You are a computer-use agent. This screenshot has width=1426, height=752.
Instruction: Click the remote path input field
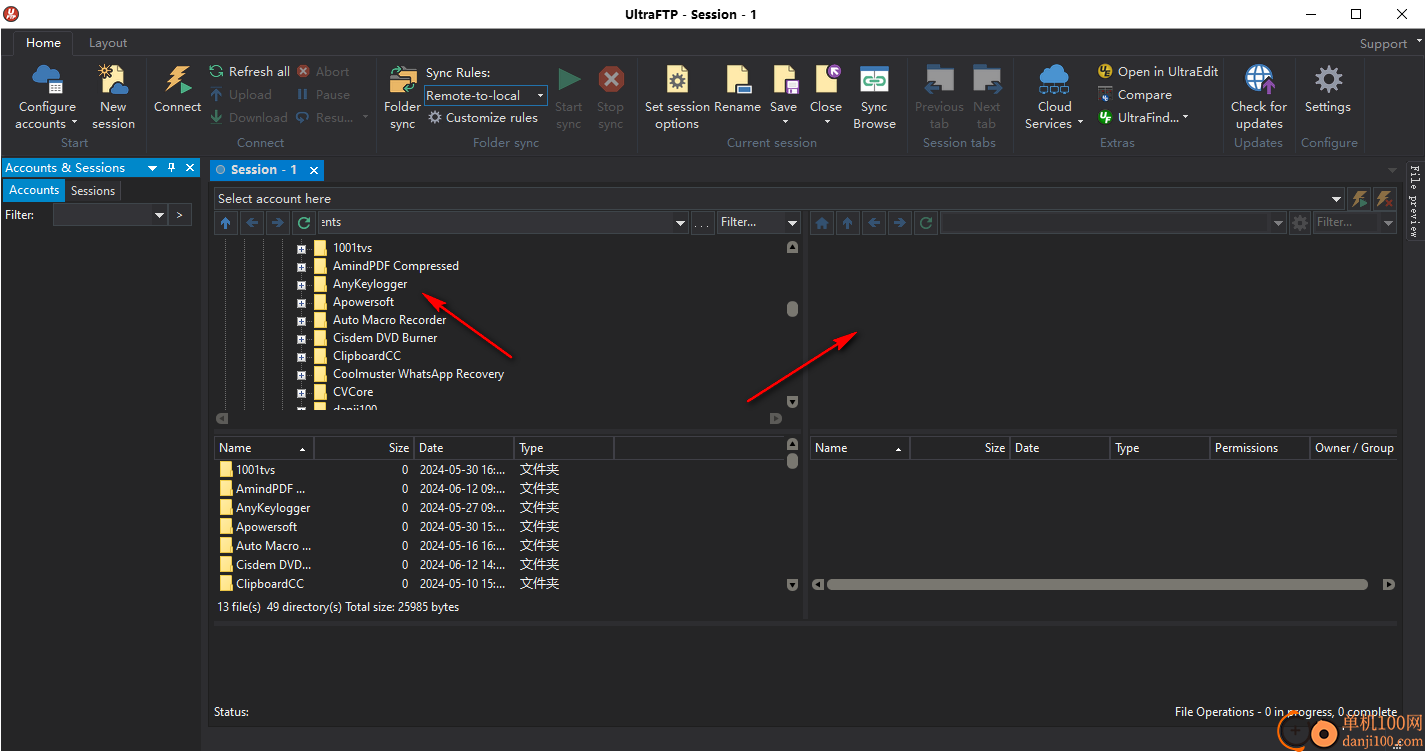click(x=1105, y=223)
